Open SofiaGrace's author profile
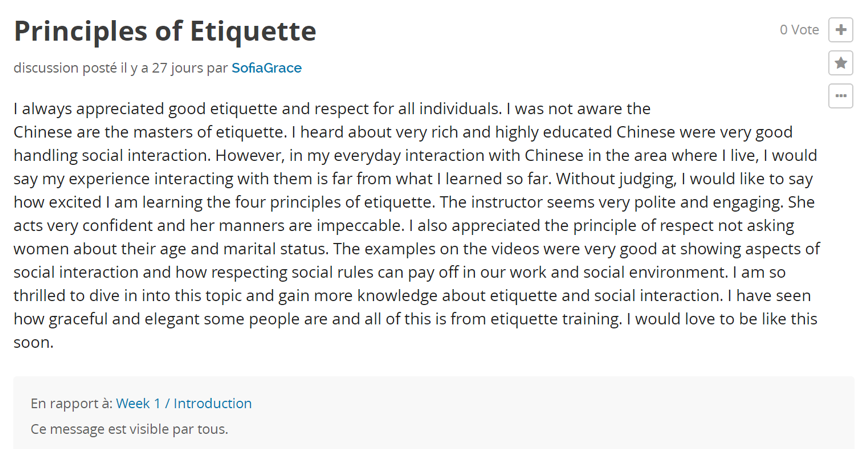The image size is (864, 449). coord(266,68)
